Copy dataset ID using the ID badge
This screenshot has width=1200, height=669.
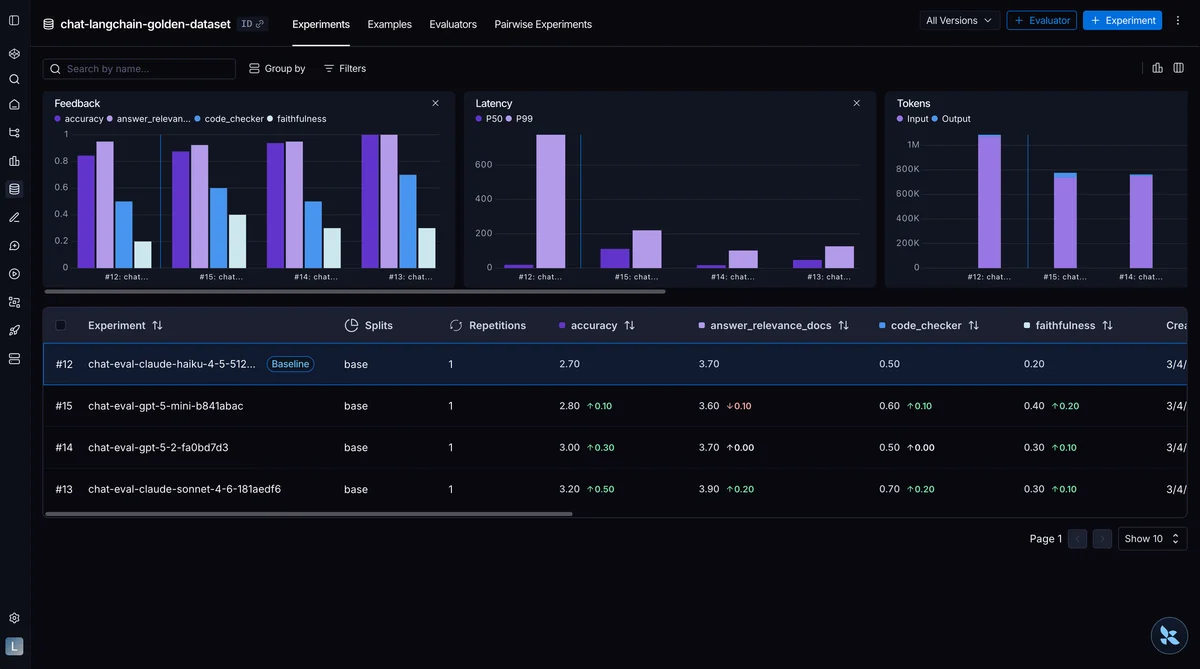[x=252, y=24]
